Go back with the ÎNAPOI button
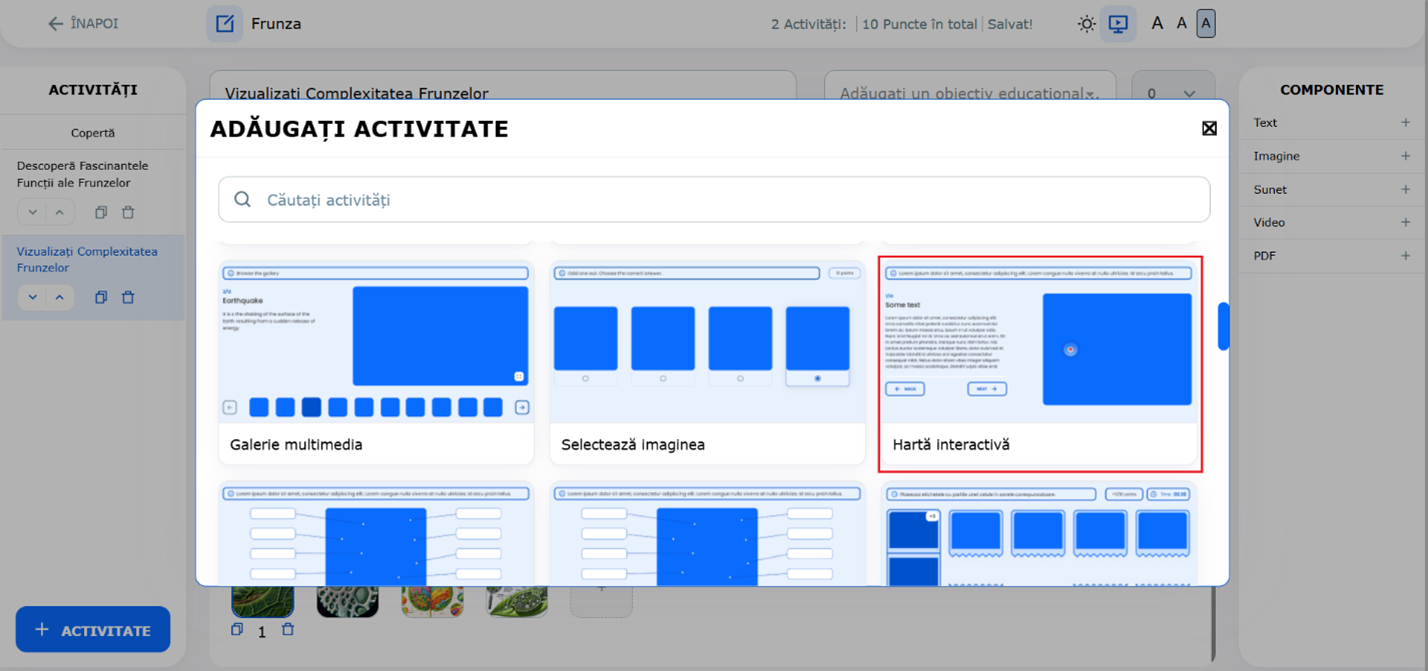 [x=83, y=24]
